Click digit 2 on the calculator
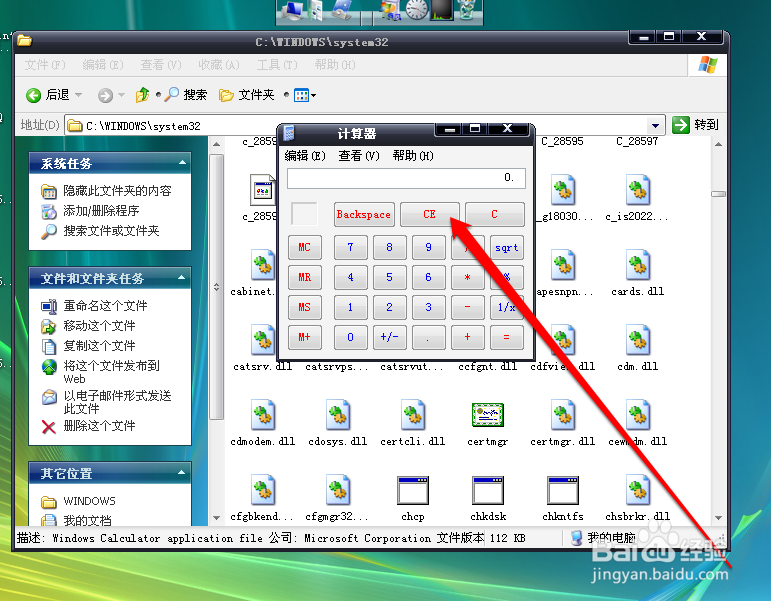771x601 pixels. (x=389, y=307)
